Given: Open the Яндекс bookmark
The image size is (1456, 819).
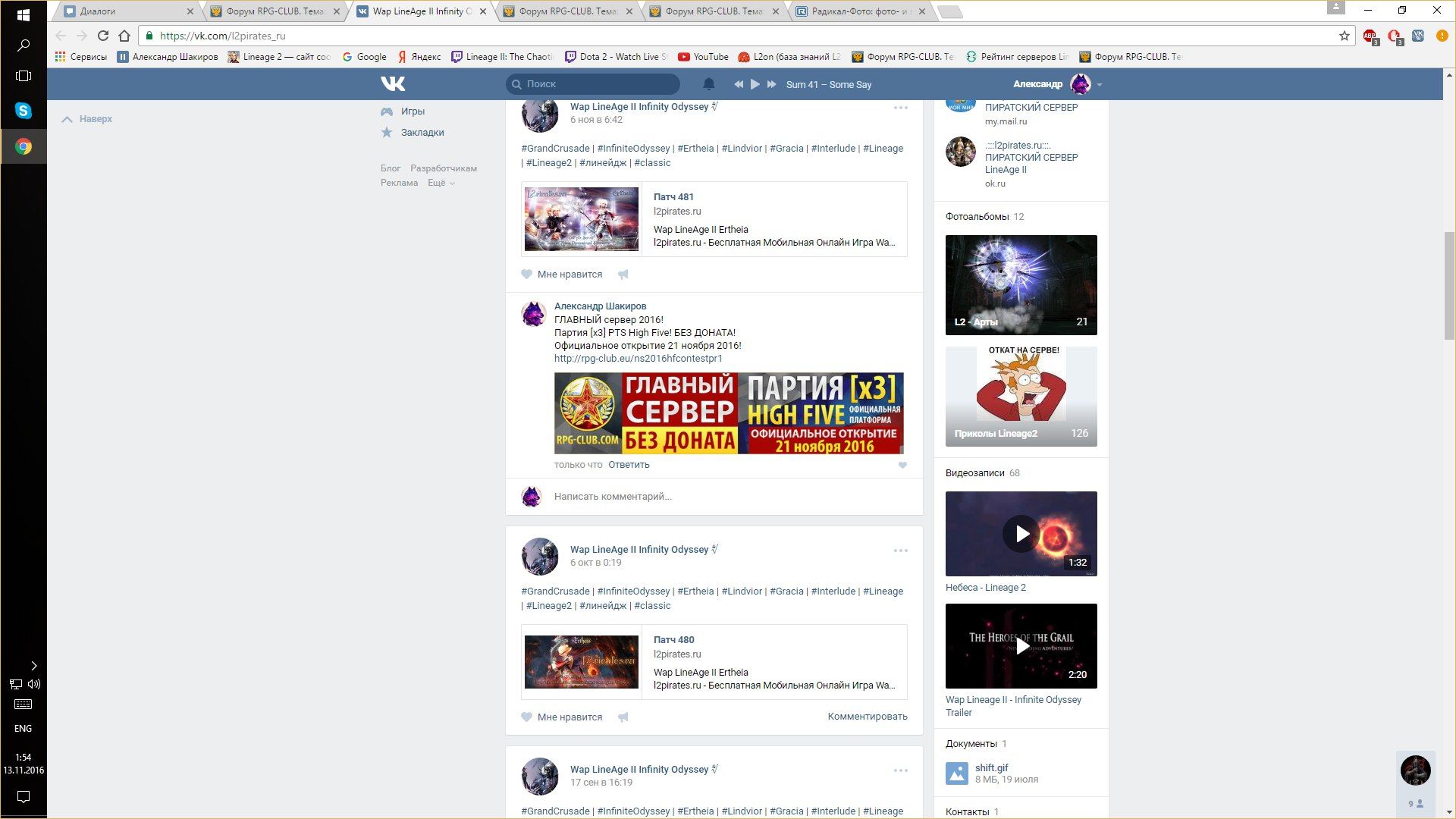Looking at the screenshot, I should point(419,57).
